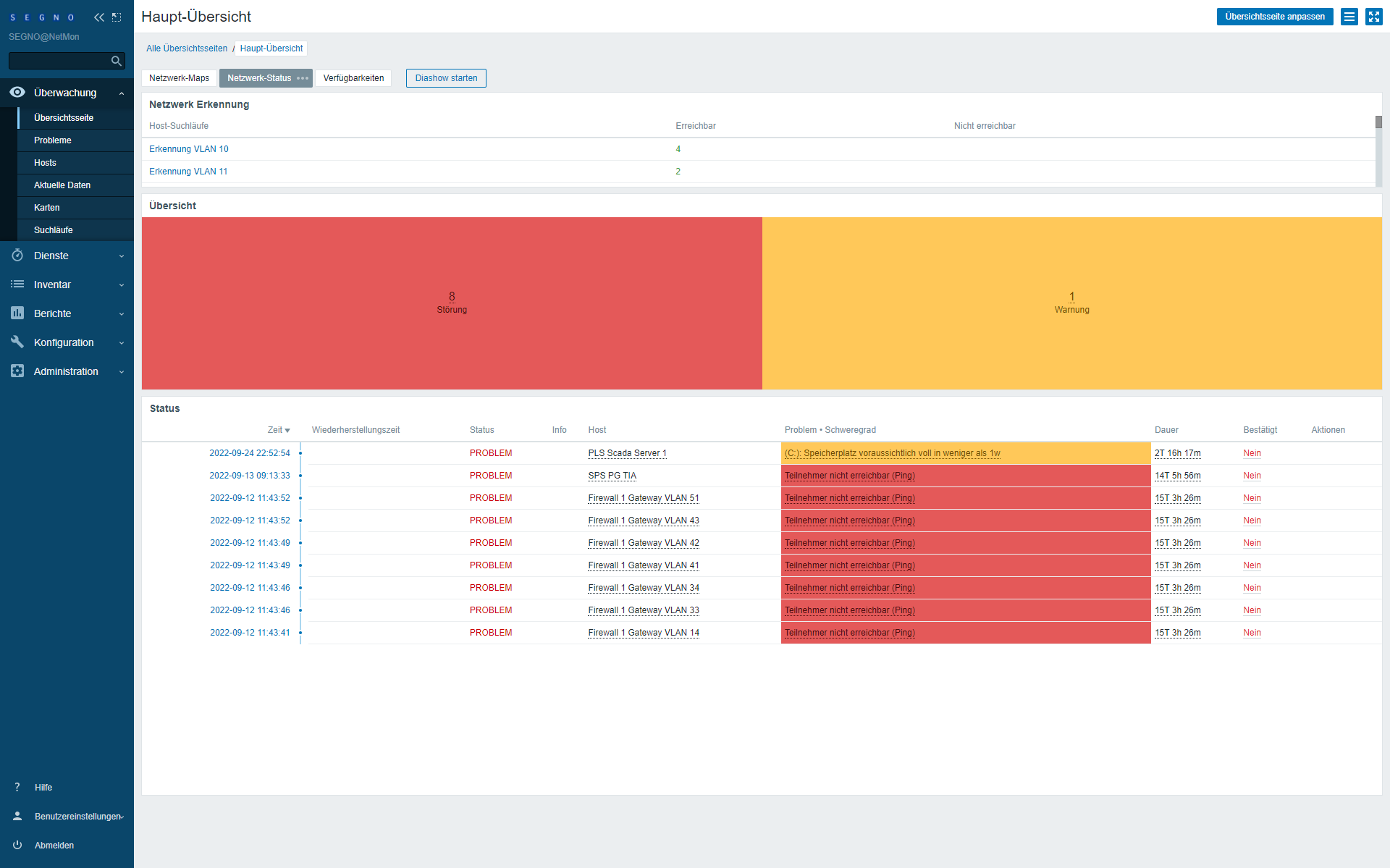The width and height of the screenshot is (1390, 868).
Task: Collapse the sidebar with double-chevron icon
Action: click(x=99, y=17)
